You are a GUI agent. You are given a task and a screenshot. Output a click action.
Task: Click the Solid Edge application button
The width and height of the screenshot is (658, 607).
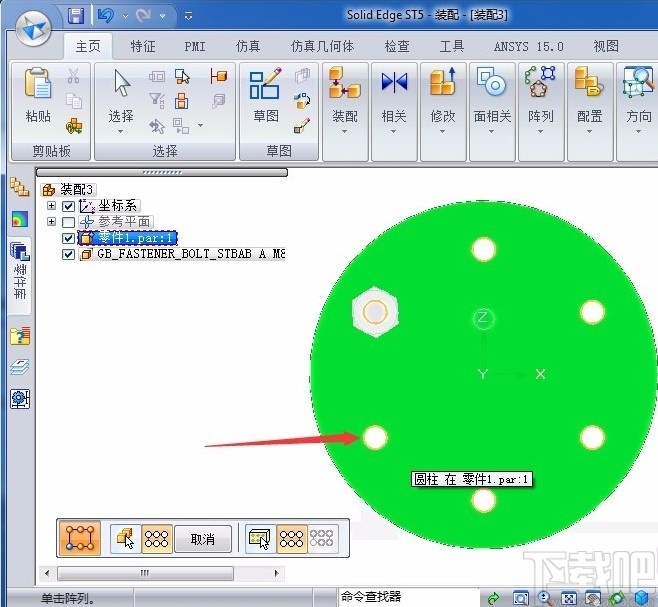coord(33,28)
